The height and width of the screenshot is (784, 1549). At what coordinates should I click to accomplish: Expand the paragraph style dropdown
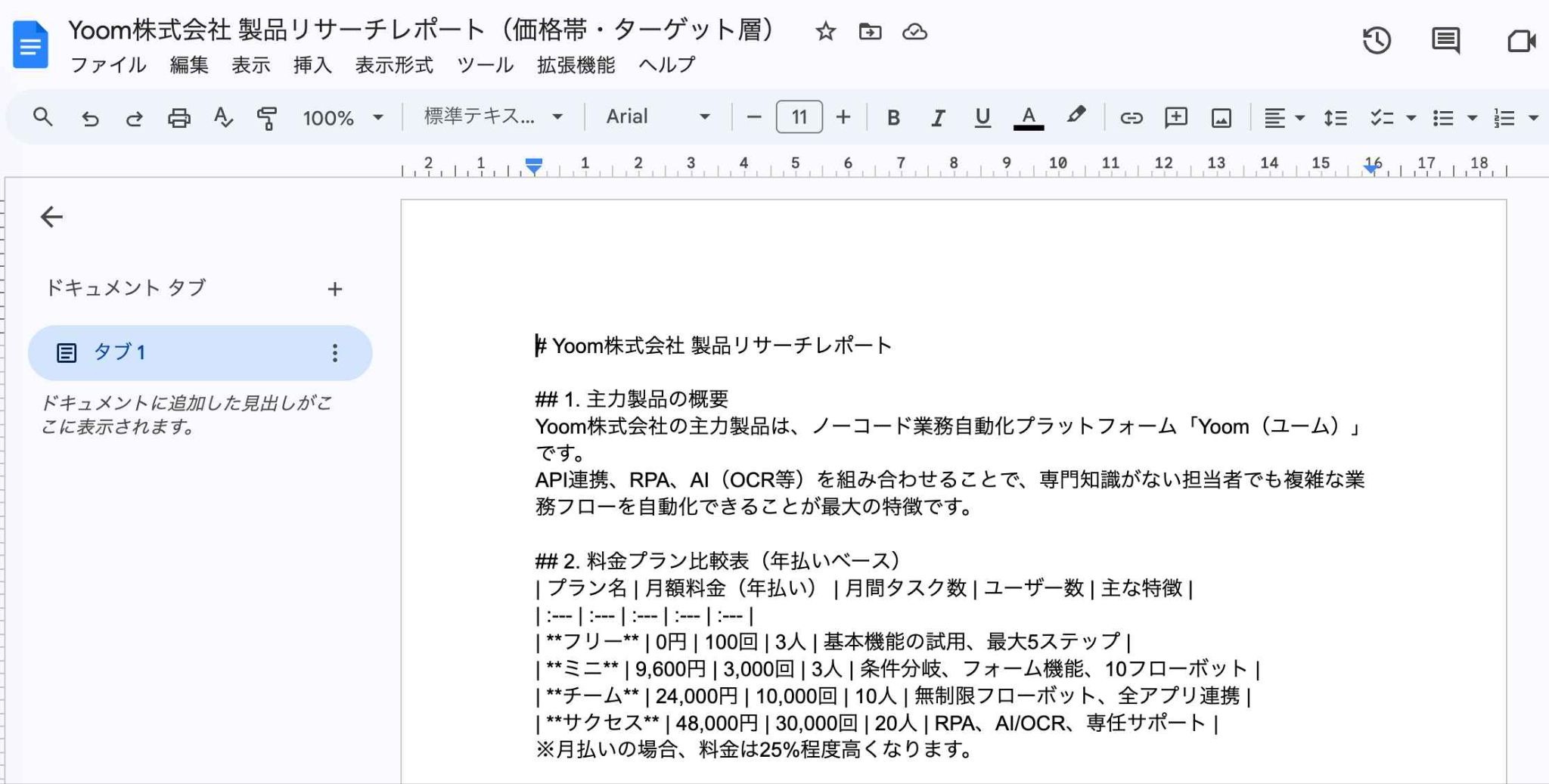pos(493,117)
